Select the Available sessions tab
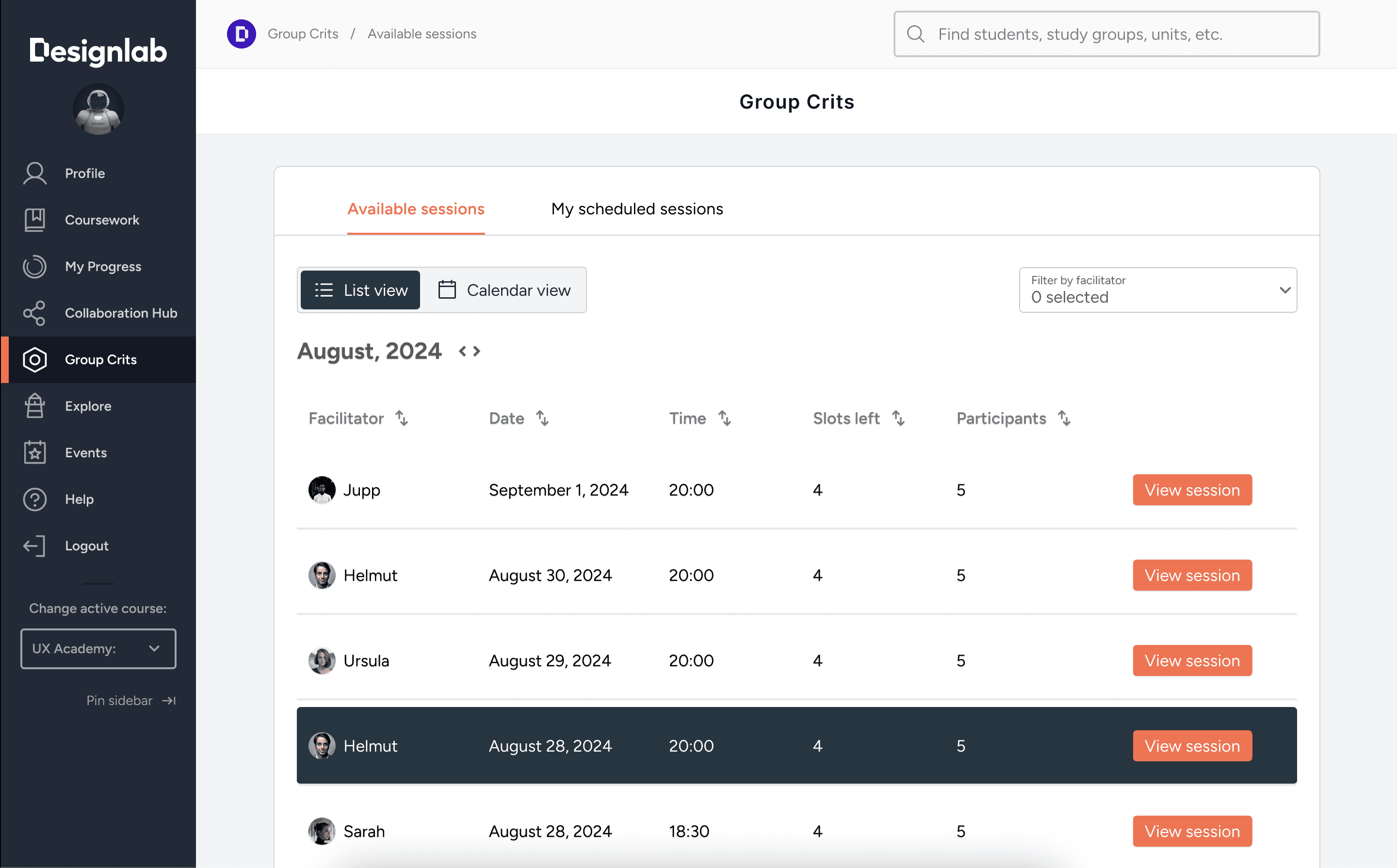Screen dimensions: 1397x868 pos(416,209)
